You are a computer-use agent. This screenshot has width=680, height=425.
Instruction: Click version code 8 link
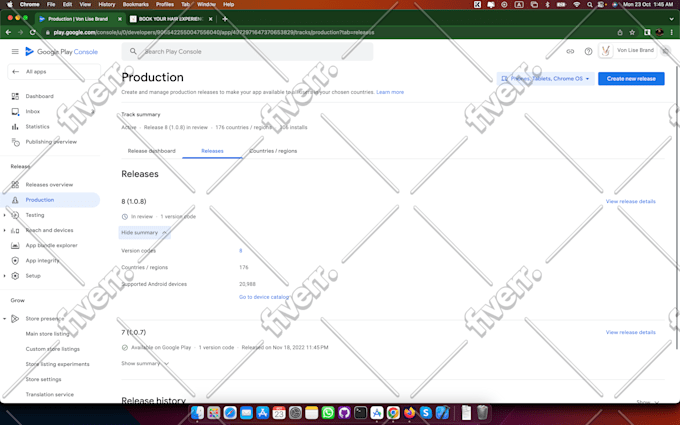(x=241, y=251)
